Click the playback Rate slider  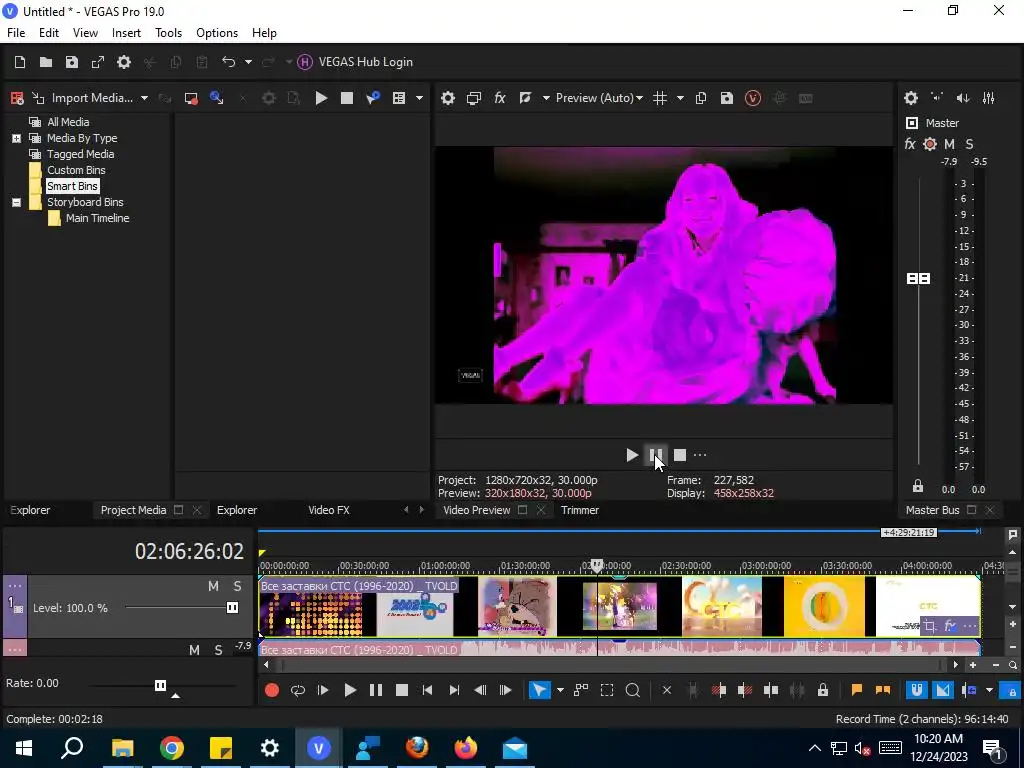(160, 685)
